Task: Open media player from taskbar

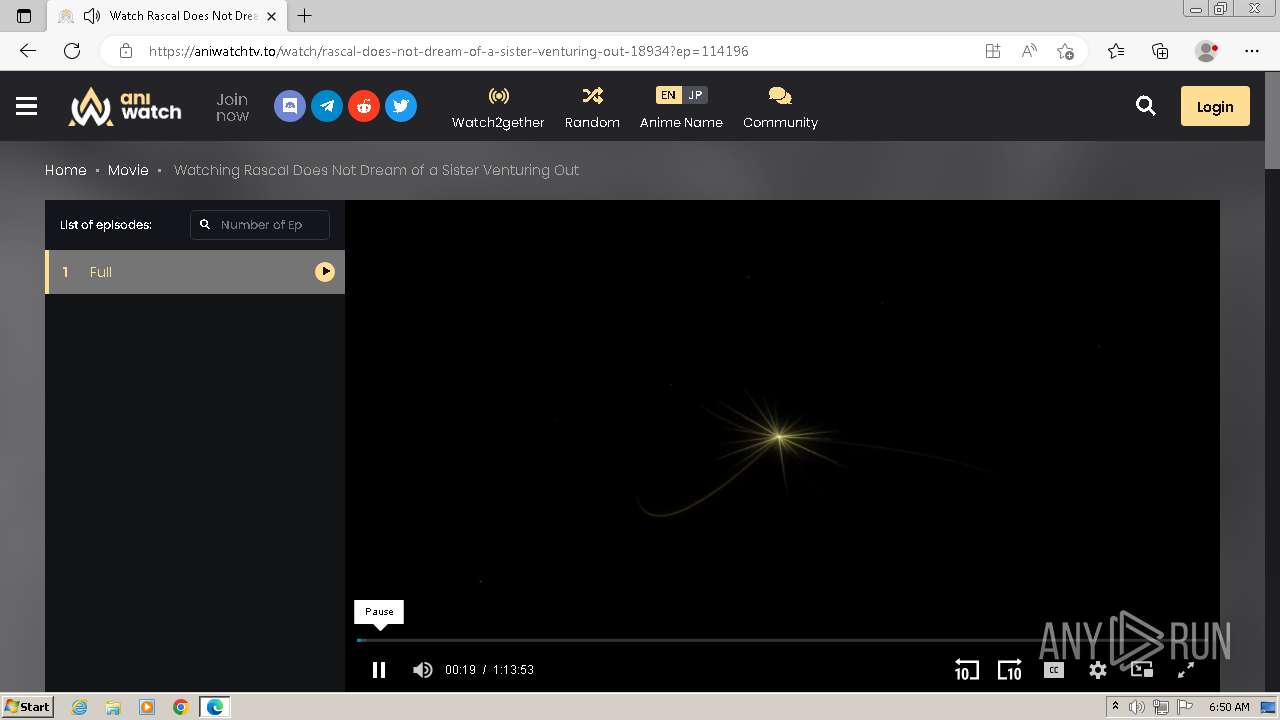Action: tap(147, 707)
